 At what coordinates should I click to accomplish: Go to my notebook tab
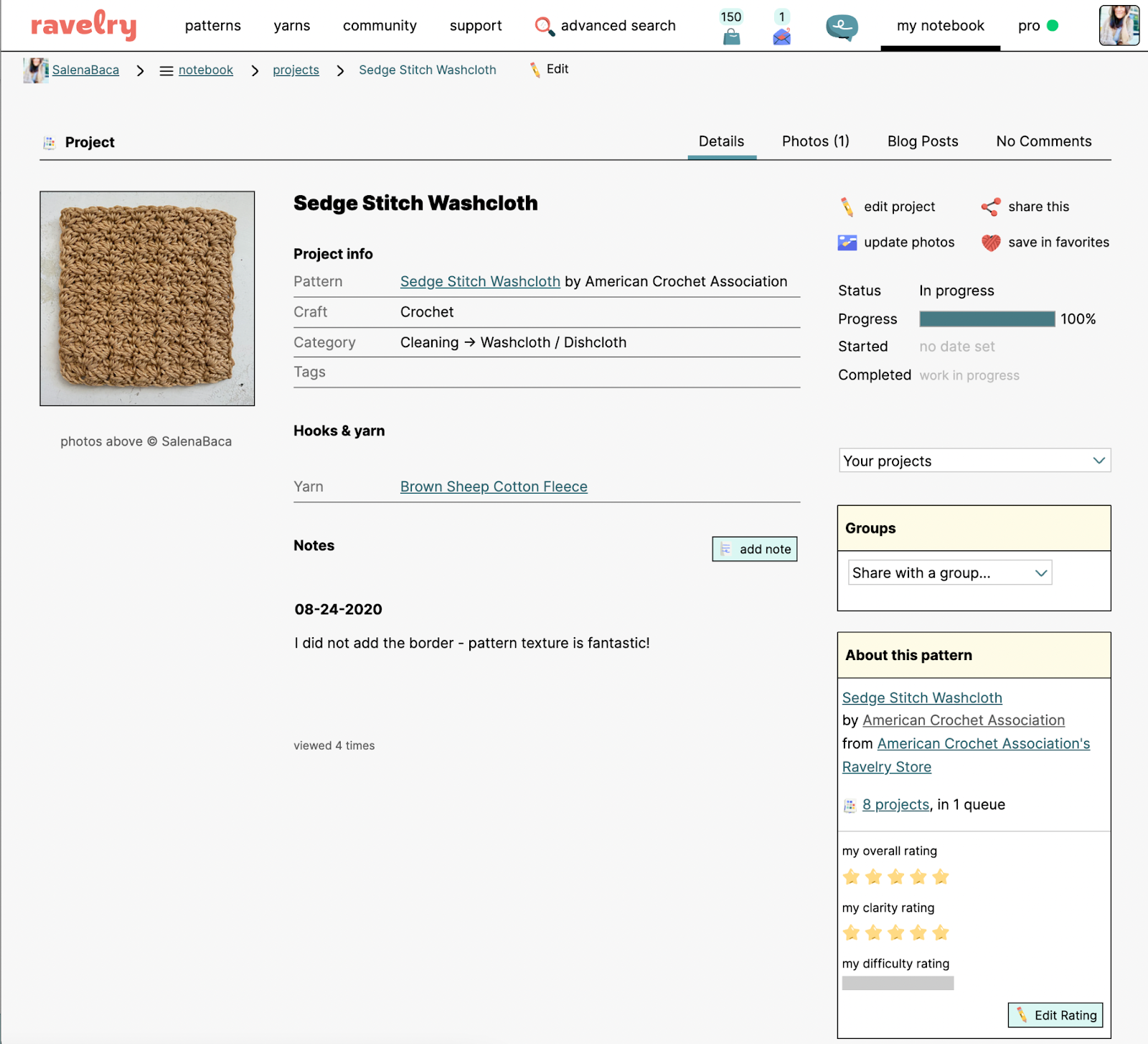point(941,26)
